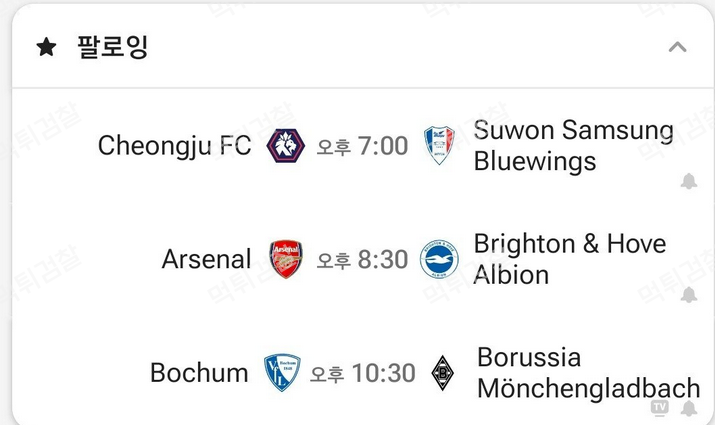Click the star icon beside 팔로잉

pos(47,47)
